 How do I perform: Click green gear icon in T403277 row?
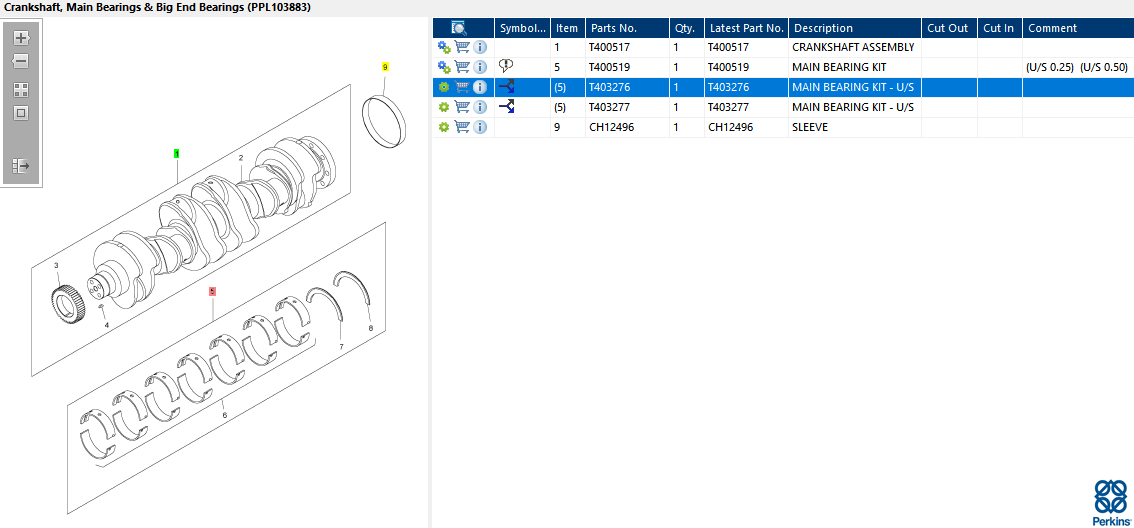[444, 107]
